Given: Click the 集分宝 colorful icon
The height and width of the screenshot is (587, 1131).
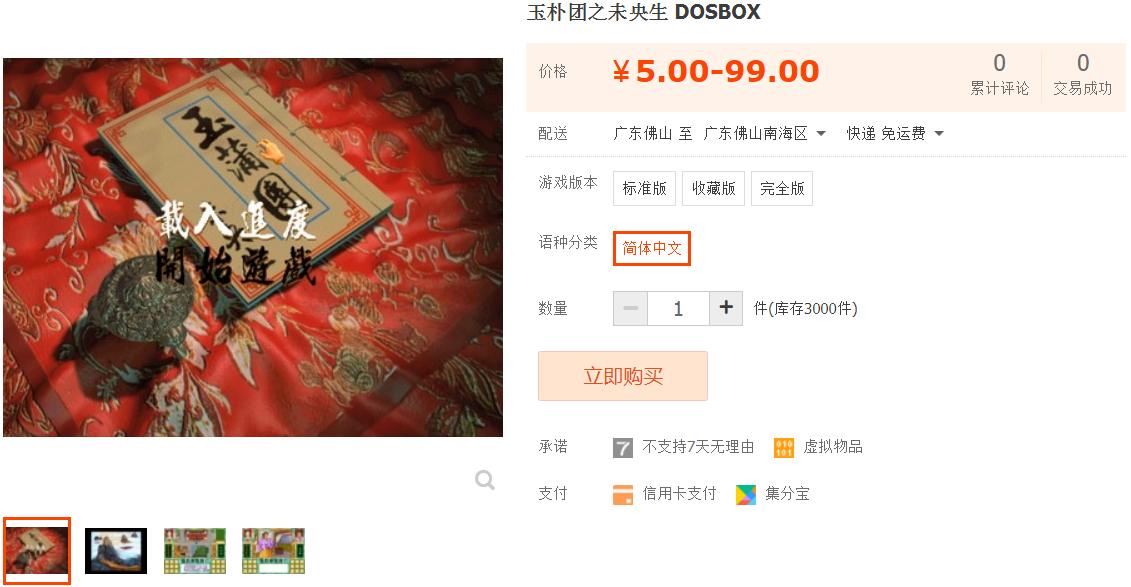Looking at the screenshot, I should pos(746,494).
